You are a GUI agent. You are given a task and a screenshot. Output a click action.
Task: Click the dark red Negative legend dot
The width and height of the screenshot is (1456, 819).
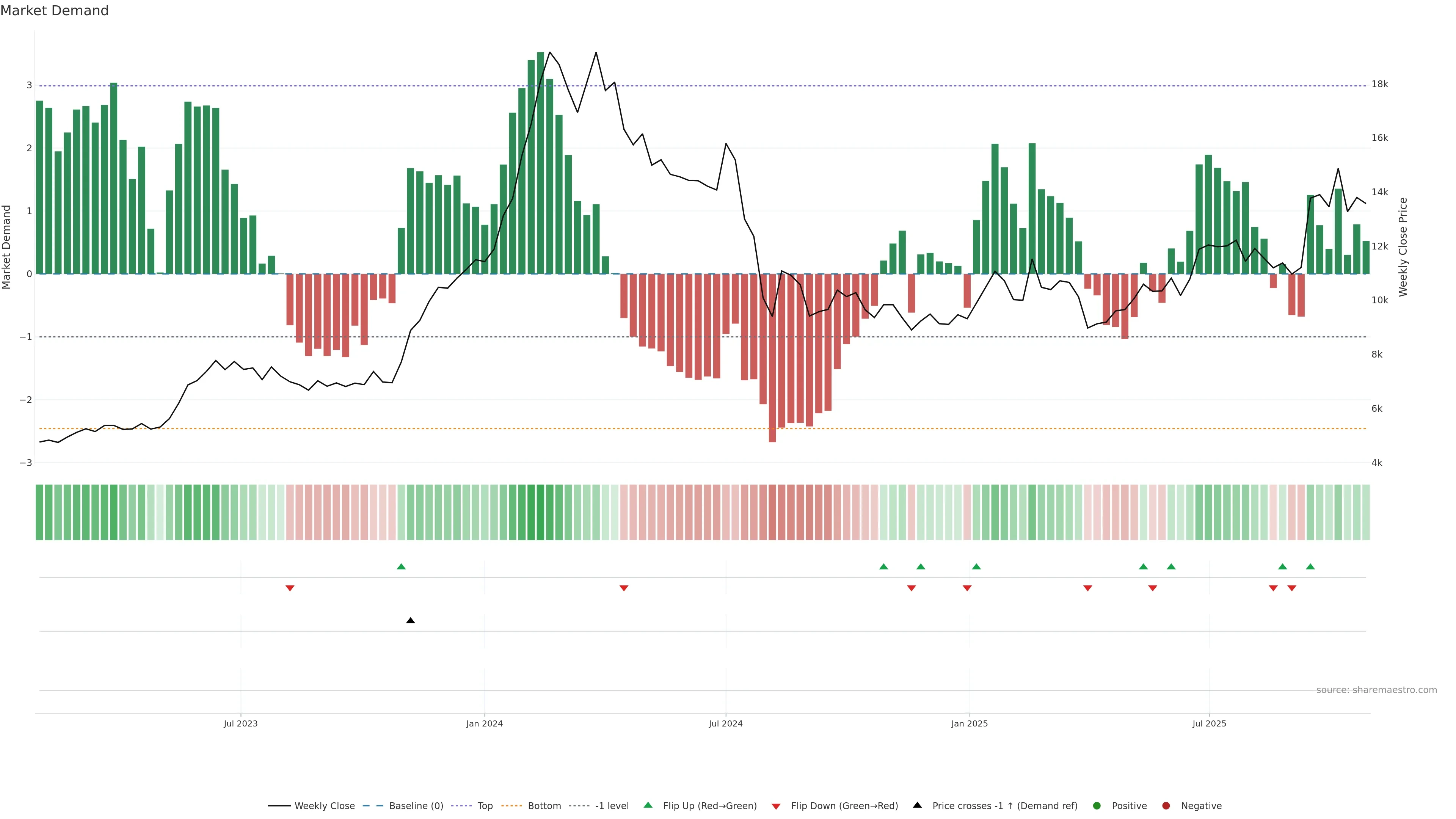coord(1166,805)
